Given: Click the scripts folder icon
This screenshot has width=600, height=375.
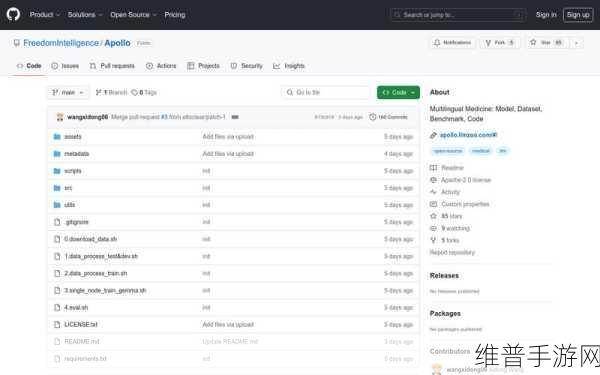Looking at the screenshot, I should (57, 171).
